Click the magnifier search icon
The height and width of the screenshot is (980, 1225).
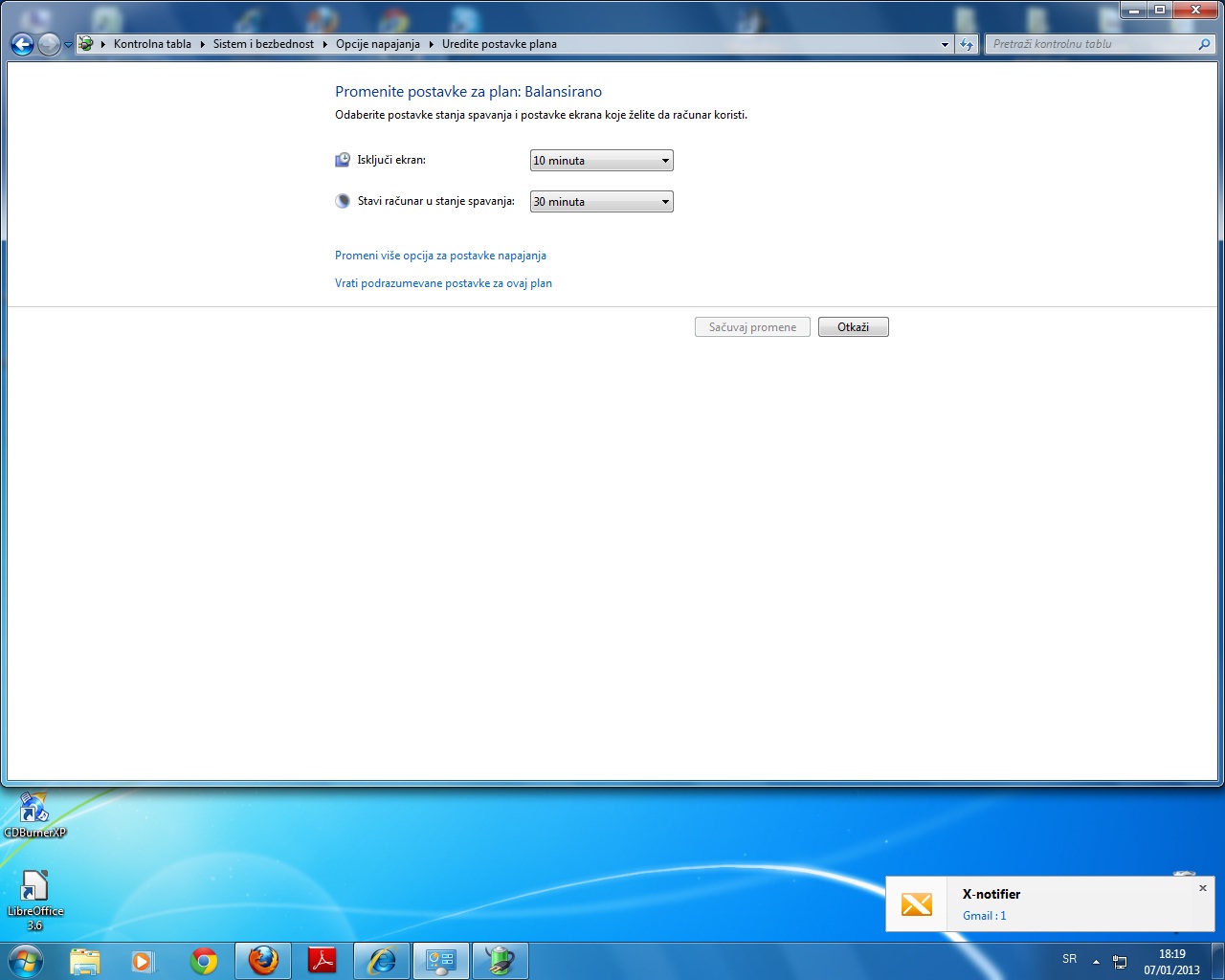pos(1204,44)
